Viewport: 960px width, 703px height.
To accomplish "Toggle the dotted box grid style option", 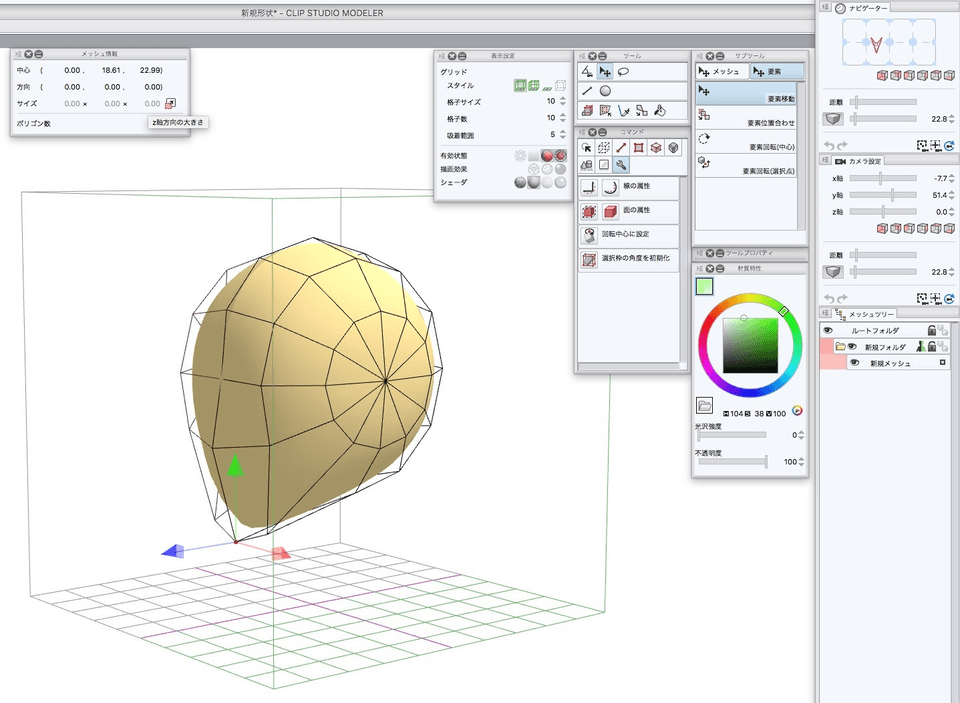I will click(x=560, y=86).
